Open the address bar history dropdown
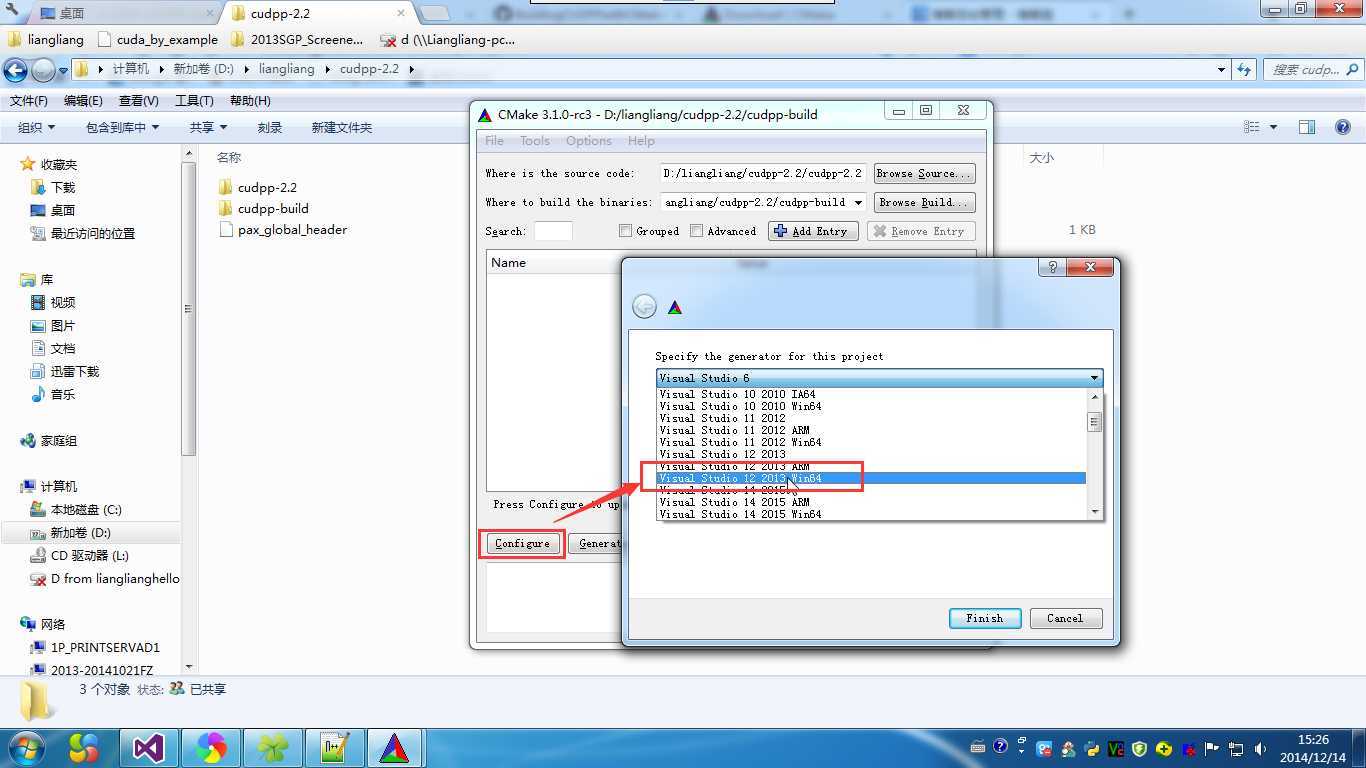The image size is (1366, 768). 1221,69
